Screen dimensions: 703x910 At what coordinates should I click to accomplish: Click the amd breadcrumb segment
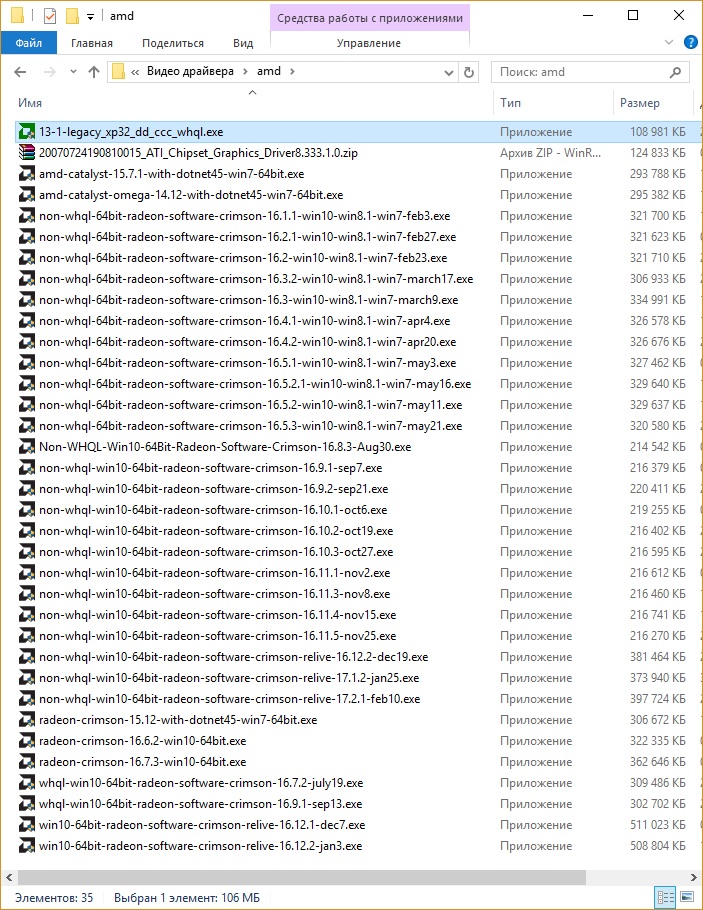click(x=269, y=71)
